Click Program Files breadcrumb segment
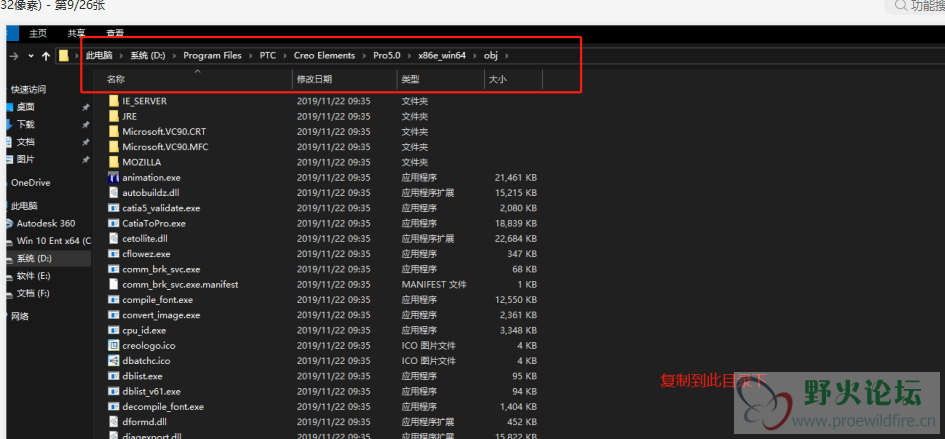 (x=212, y=55)
